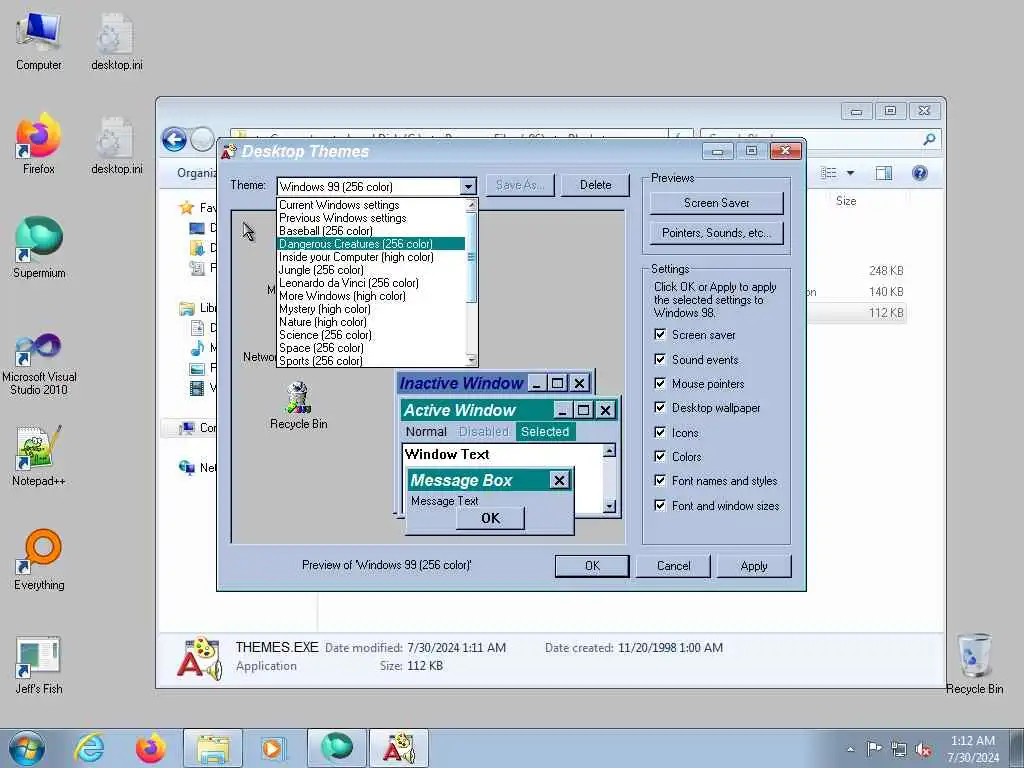1024x768 pixels.
Task: Confirm with the dialog OK button
Action: [x=592, y=566]
